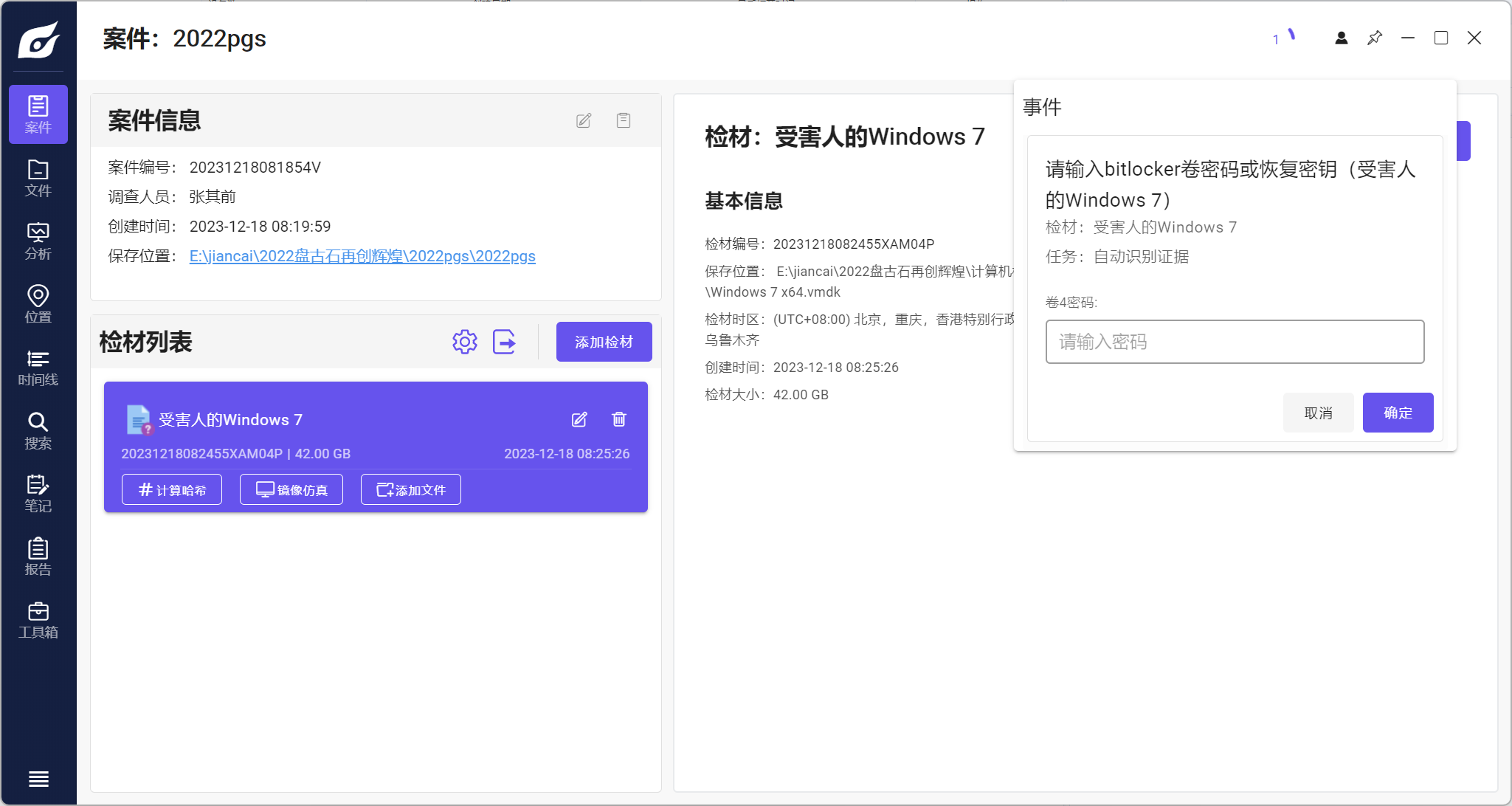The width and height of the screenshot is (1512, 806).
Task: Open the 搜索 section in sidebar
Action: (38, 430)
